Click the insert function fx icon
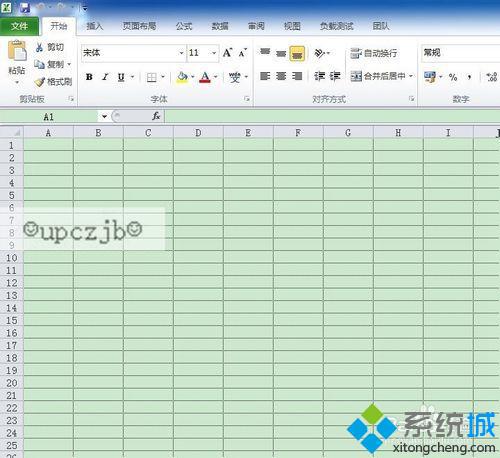500x458 pixels. click(156, 116)
